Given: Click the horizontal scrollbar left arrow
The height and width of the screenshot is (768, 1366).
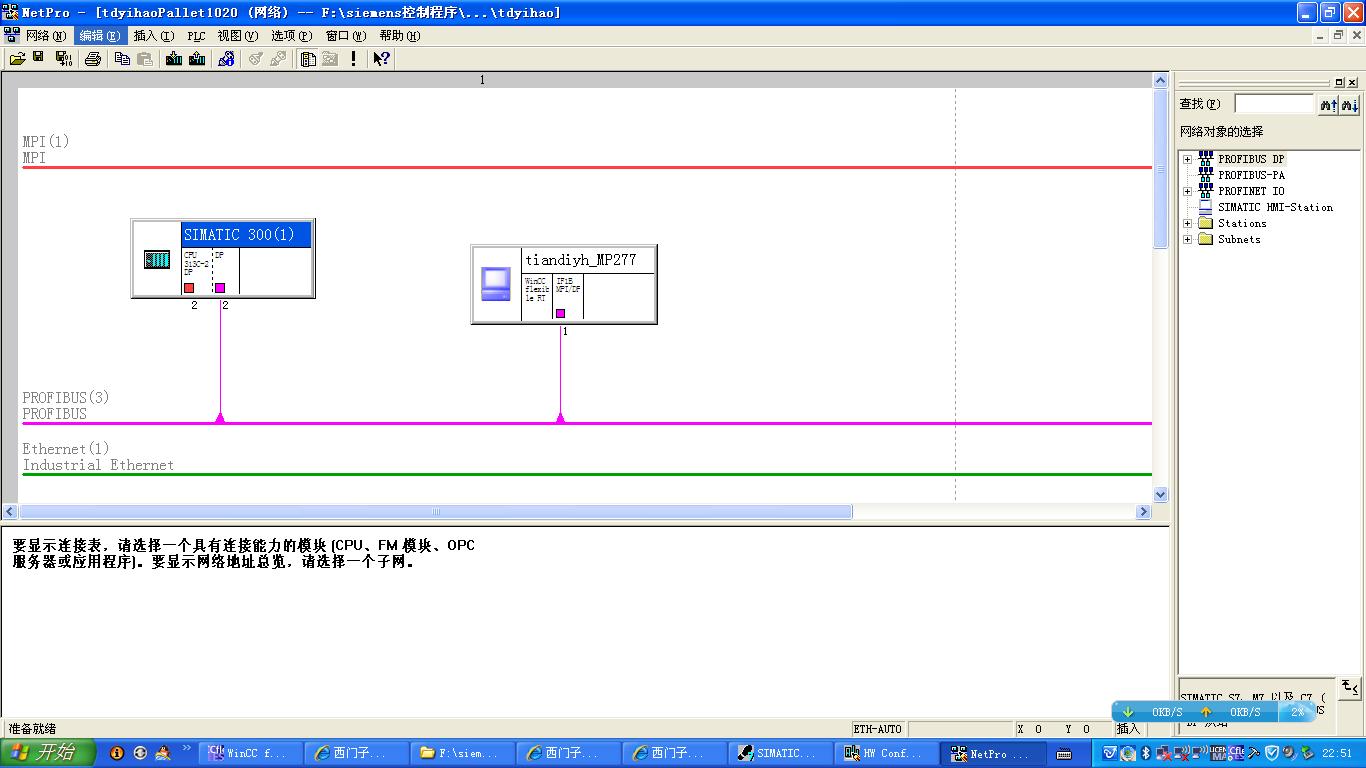Looking at the screenshot, I should (x=10, y=512).
